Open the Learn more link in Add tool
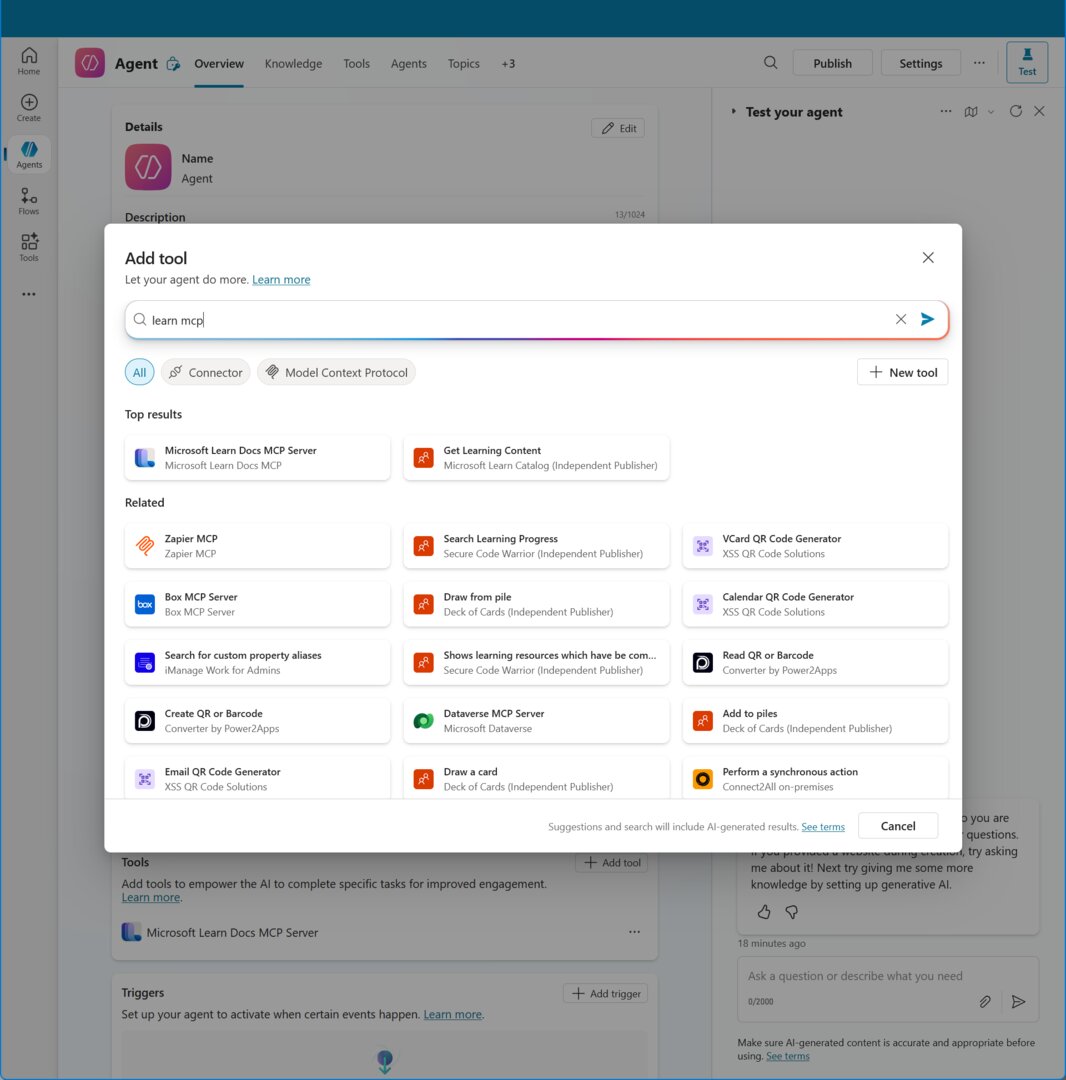Screen dimensions: 1066x1080 point(281,279)
